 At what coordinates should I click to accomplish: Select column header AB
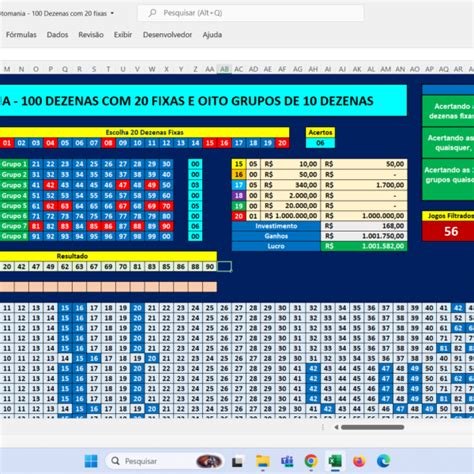(224, 69)
